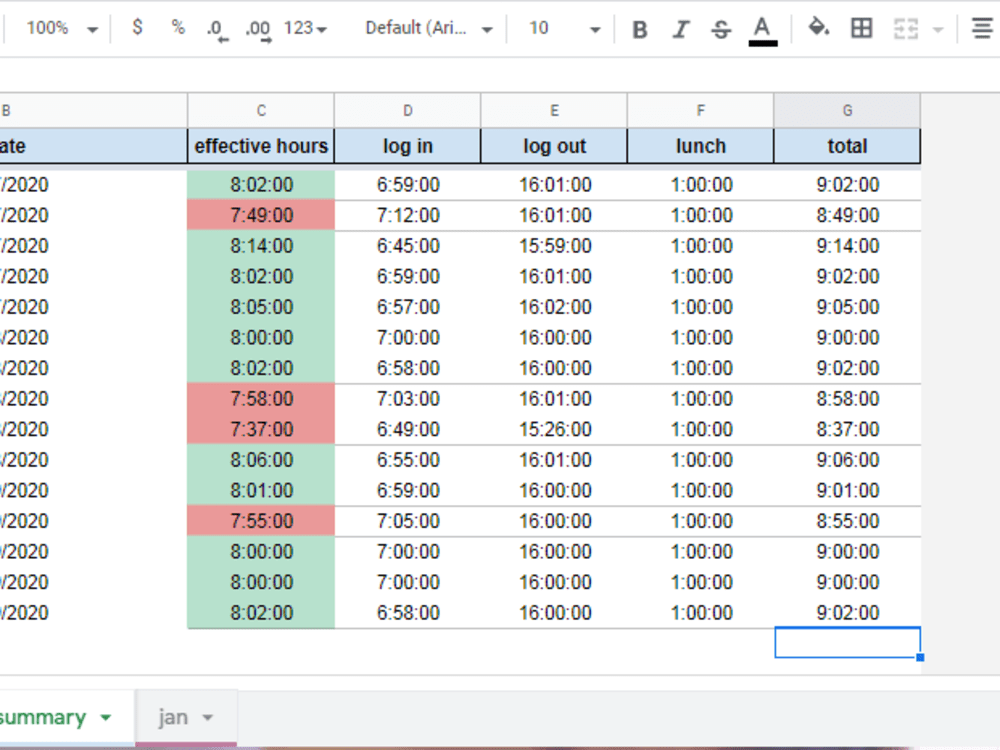Select total cell 8:37:00
Screen dimensions: 1000x750
click(x=847, y=429)
